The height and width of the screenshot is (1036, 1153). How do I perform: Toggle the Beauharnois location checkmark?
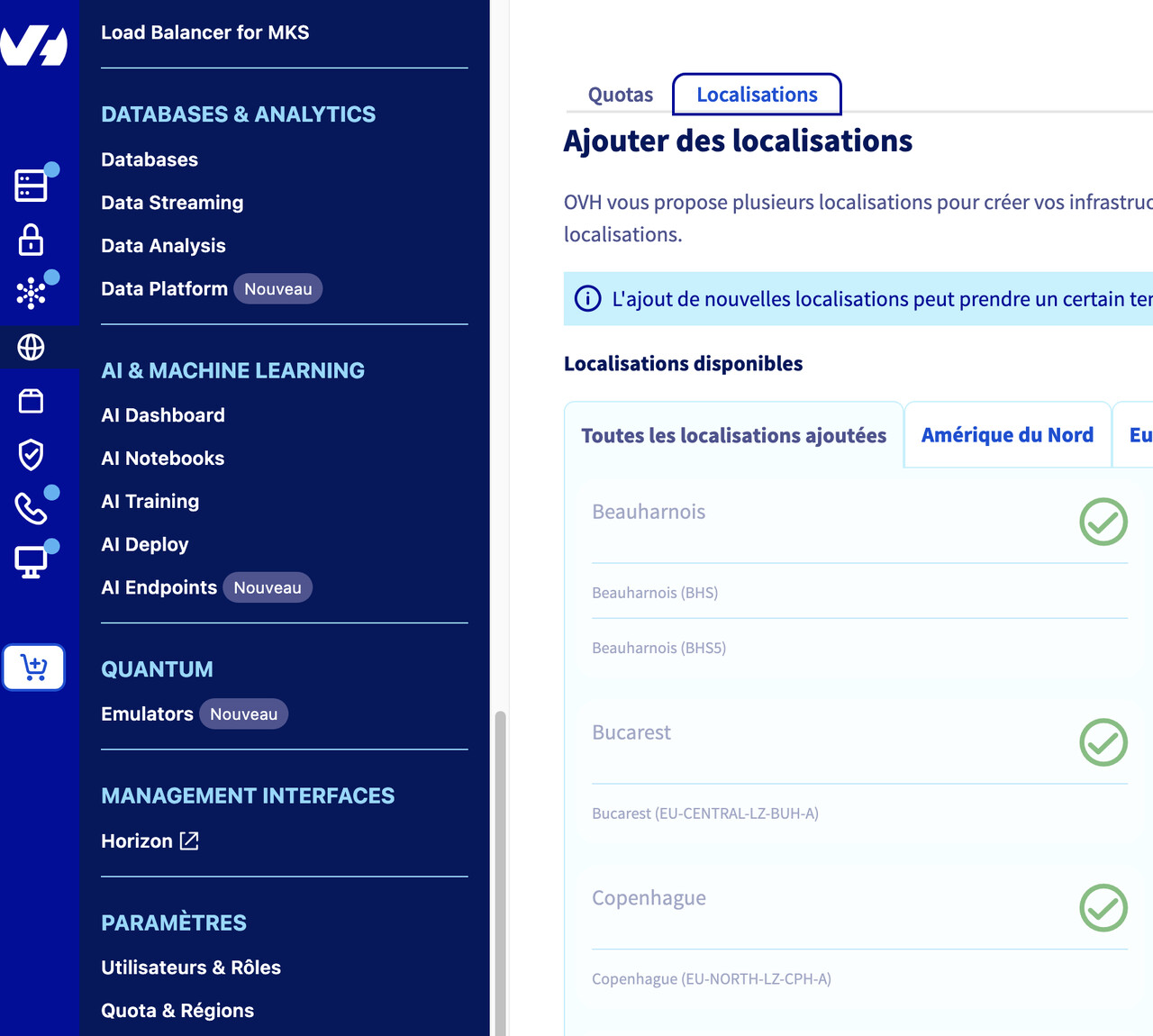point(1103,522)
